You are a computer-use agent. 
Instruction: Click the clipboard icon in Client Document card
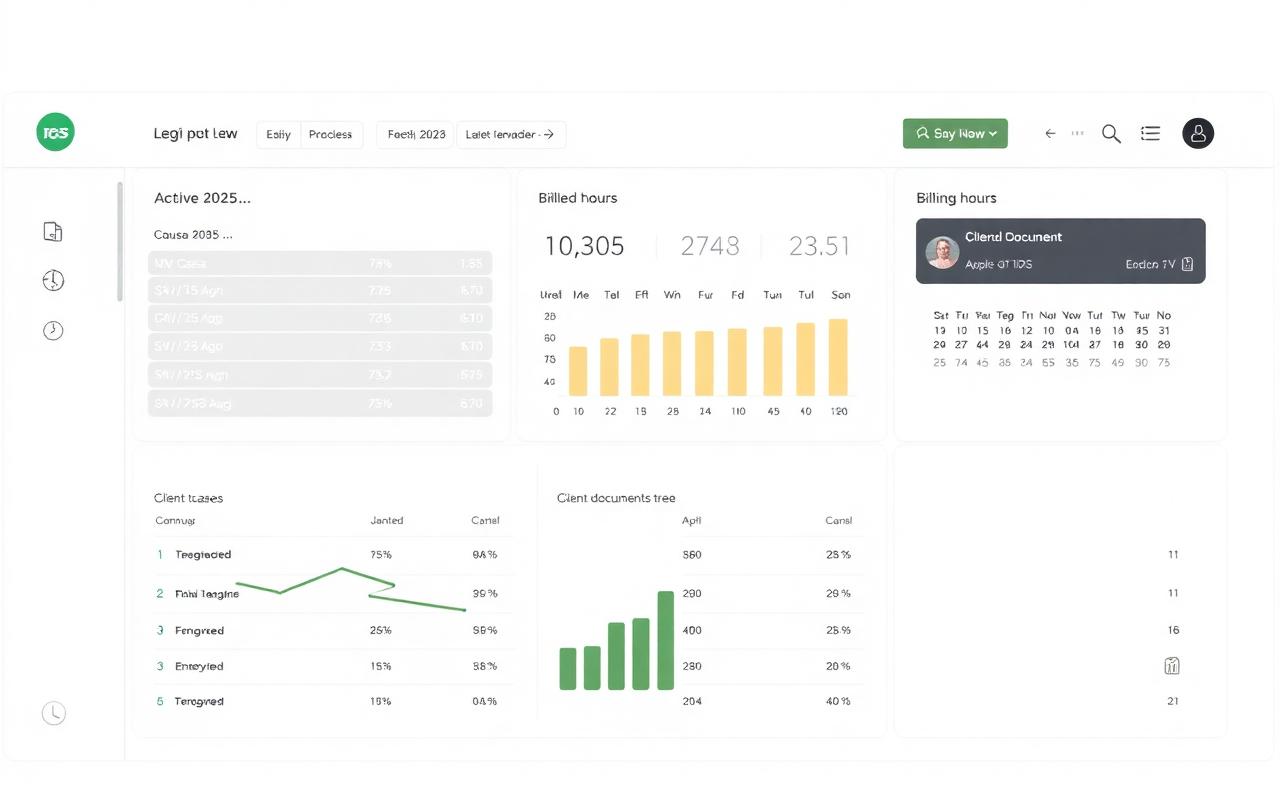point(1187,264)
